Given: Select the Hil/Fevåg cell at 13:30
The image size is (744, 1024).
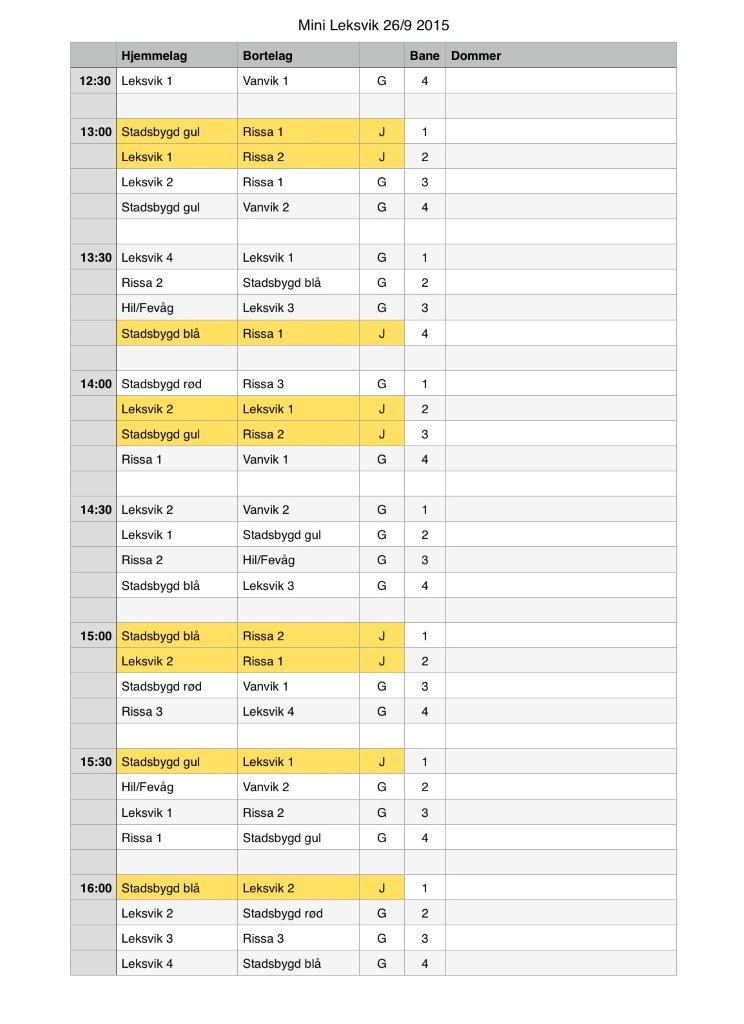Looking at the screenshot, I should [176, 308].
